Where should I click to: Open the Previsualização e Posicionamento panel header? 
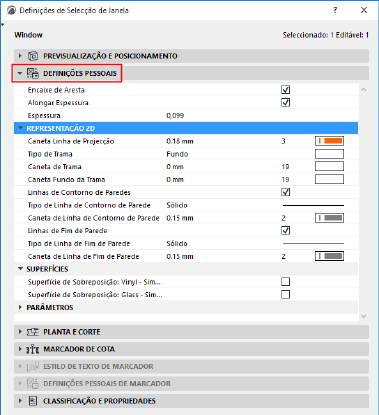191,56
